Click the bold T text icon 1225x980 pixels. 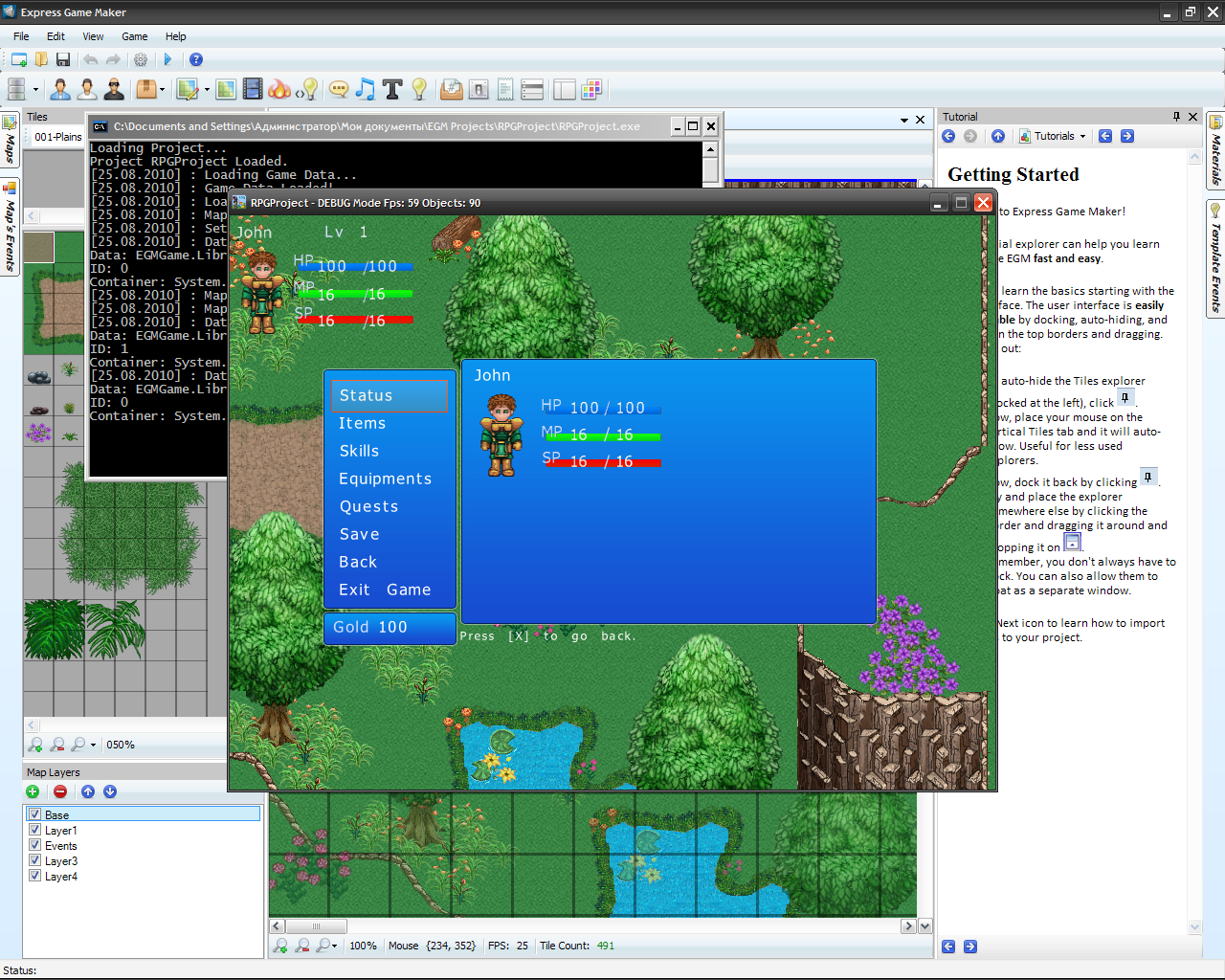392,89
